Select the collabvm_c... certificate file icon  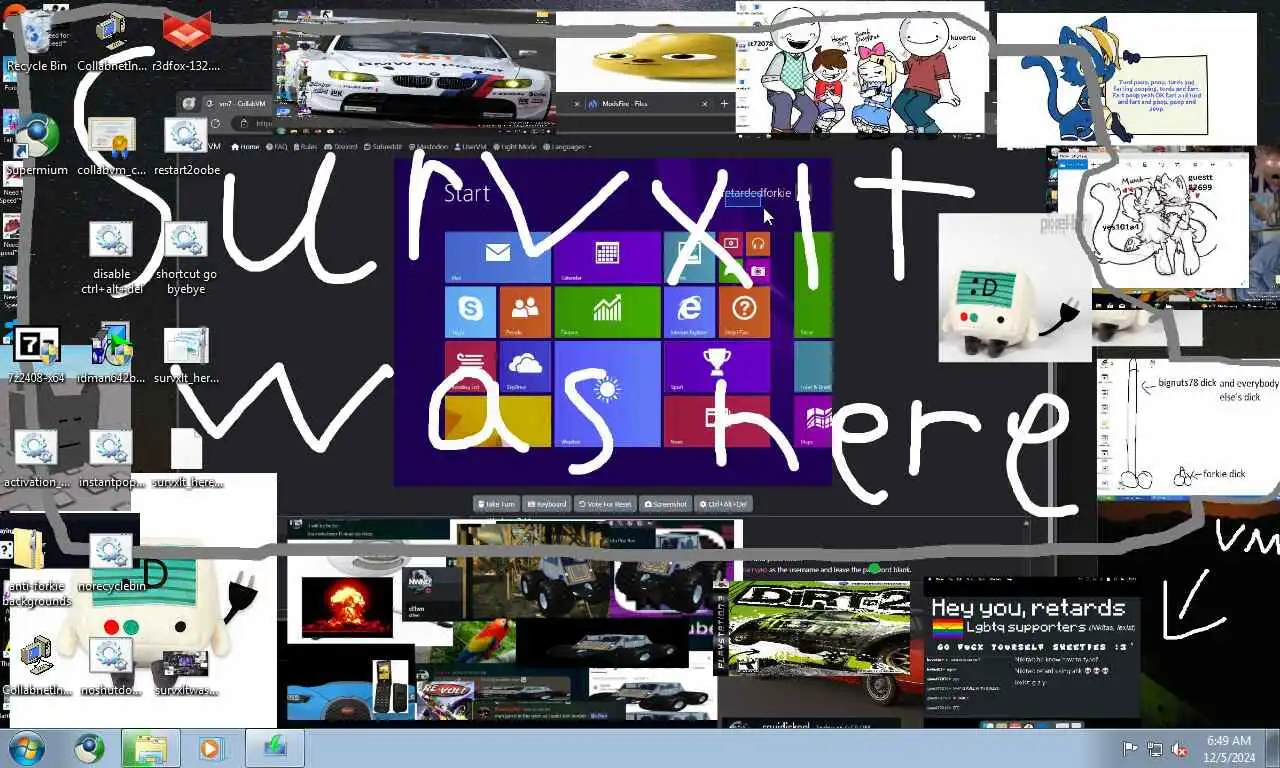click(111, 146)
